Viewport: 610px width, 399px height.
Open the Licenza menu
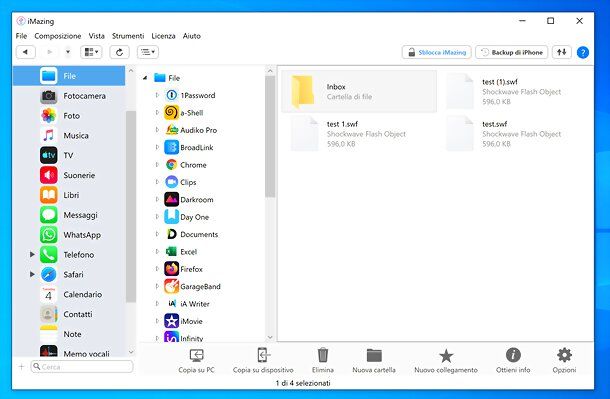[x=163, y=36]
